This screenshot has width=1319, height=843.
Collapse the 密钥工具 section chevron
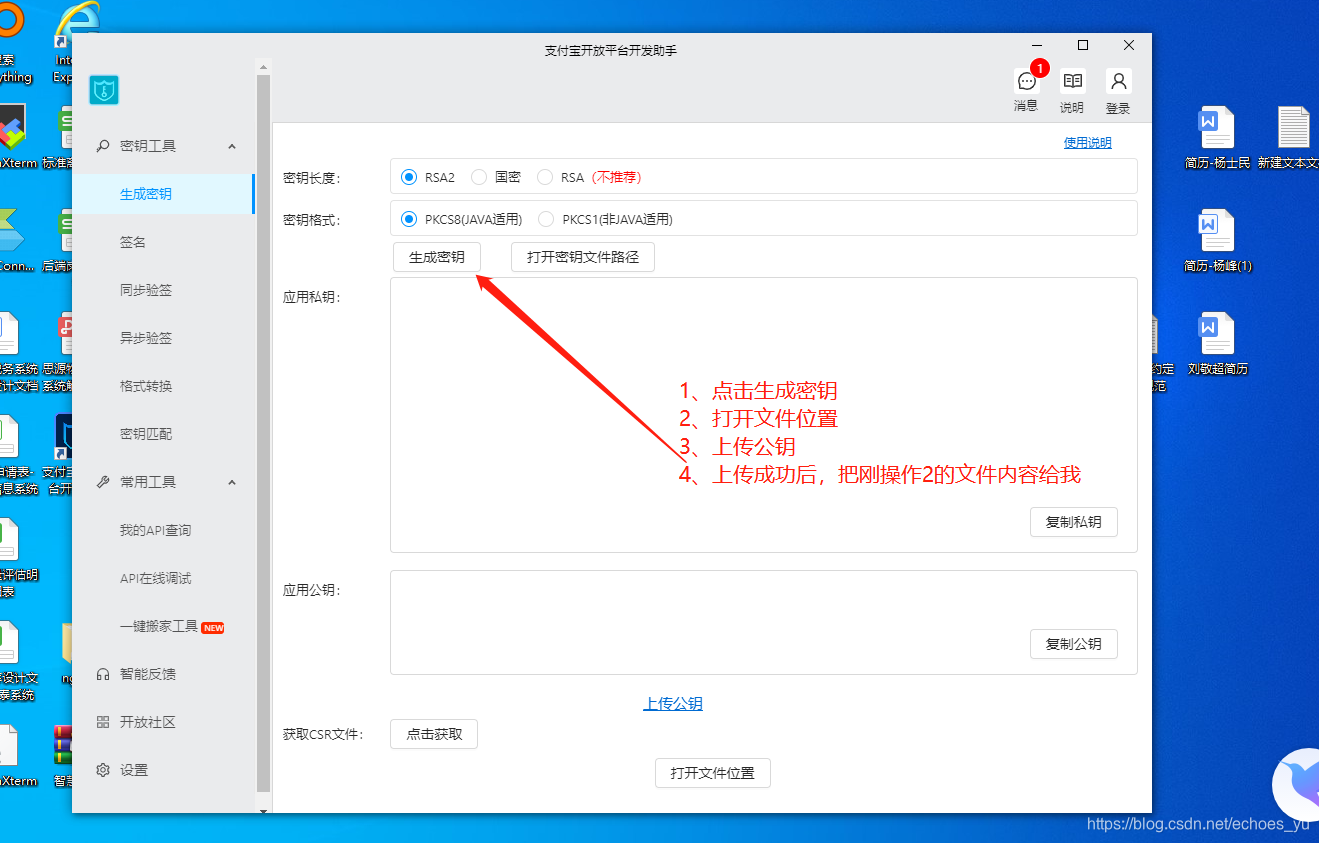pos(232,146)
